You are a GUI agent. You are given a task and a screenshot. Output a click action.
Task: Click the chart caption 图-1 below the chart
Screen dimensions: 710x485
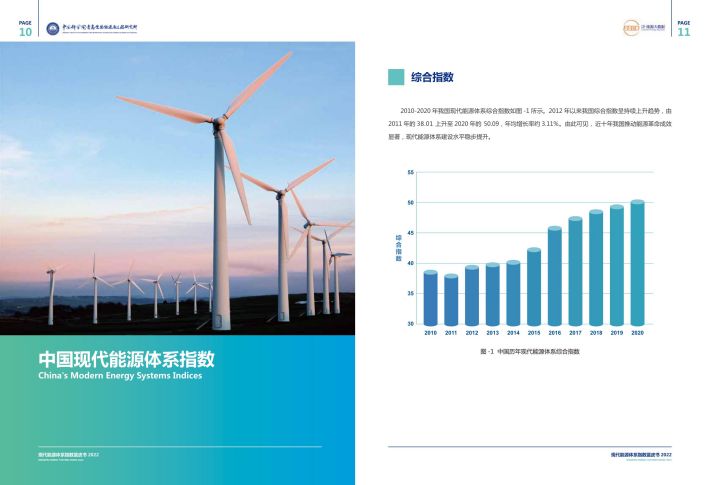point(529,352)
